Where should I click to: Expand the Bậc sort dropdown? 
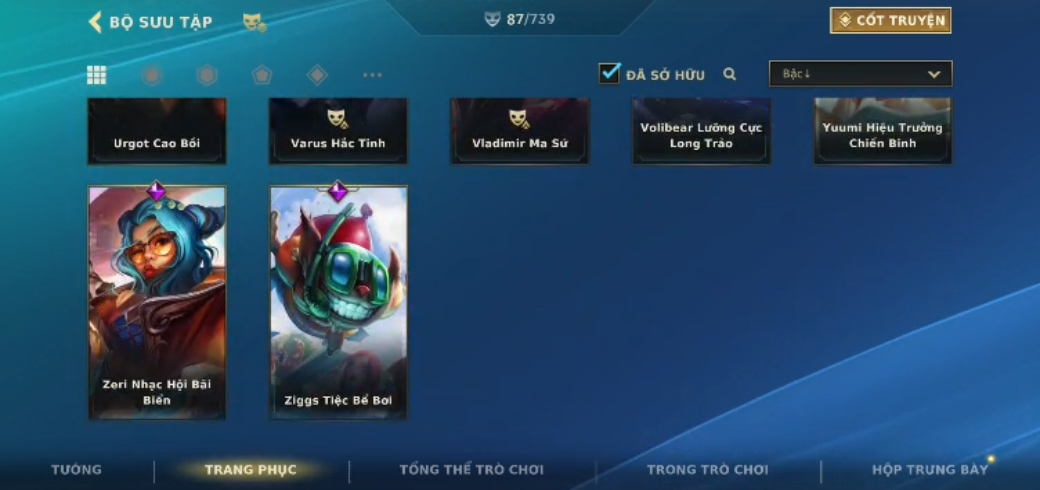point(860,74)
